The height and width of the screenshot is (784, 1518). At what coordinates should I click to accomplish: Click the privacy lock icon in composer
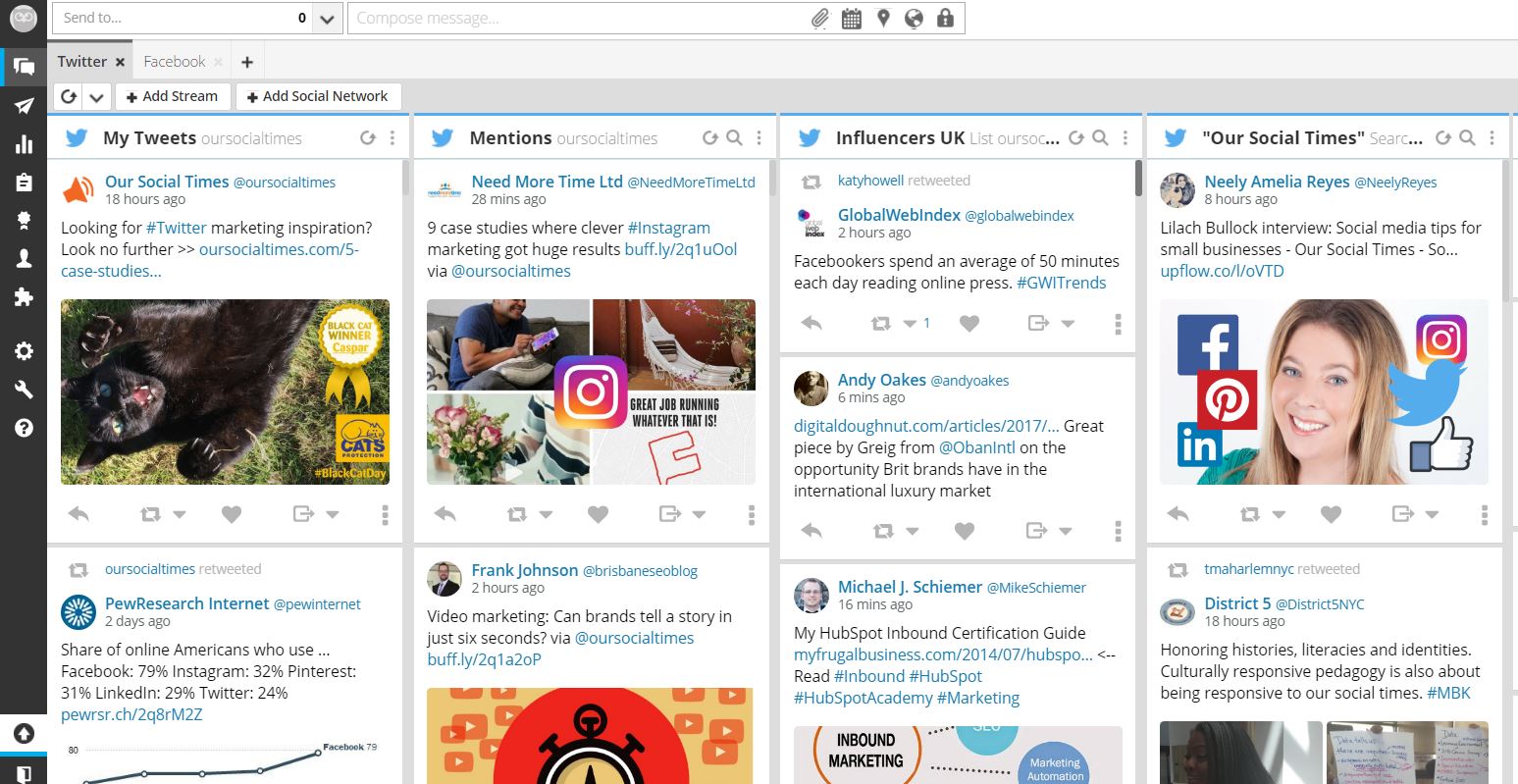[945, 19]
